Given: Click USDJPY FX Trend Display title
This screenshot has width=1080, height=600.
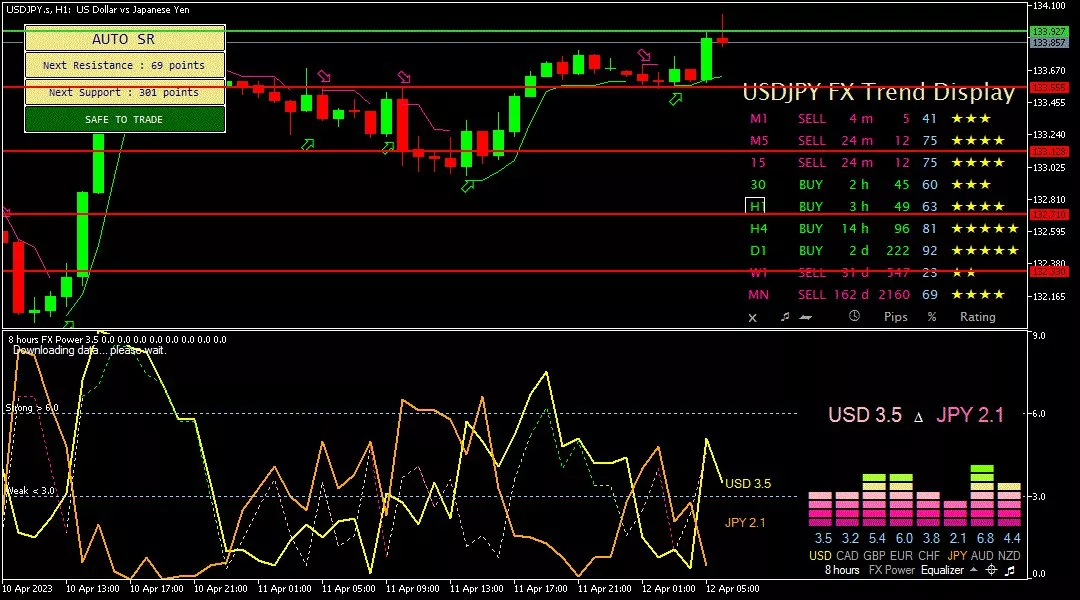Looking at the screenshot, I should tap(879, 92).
